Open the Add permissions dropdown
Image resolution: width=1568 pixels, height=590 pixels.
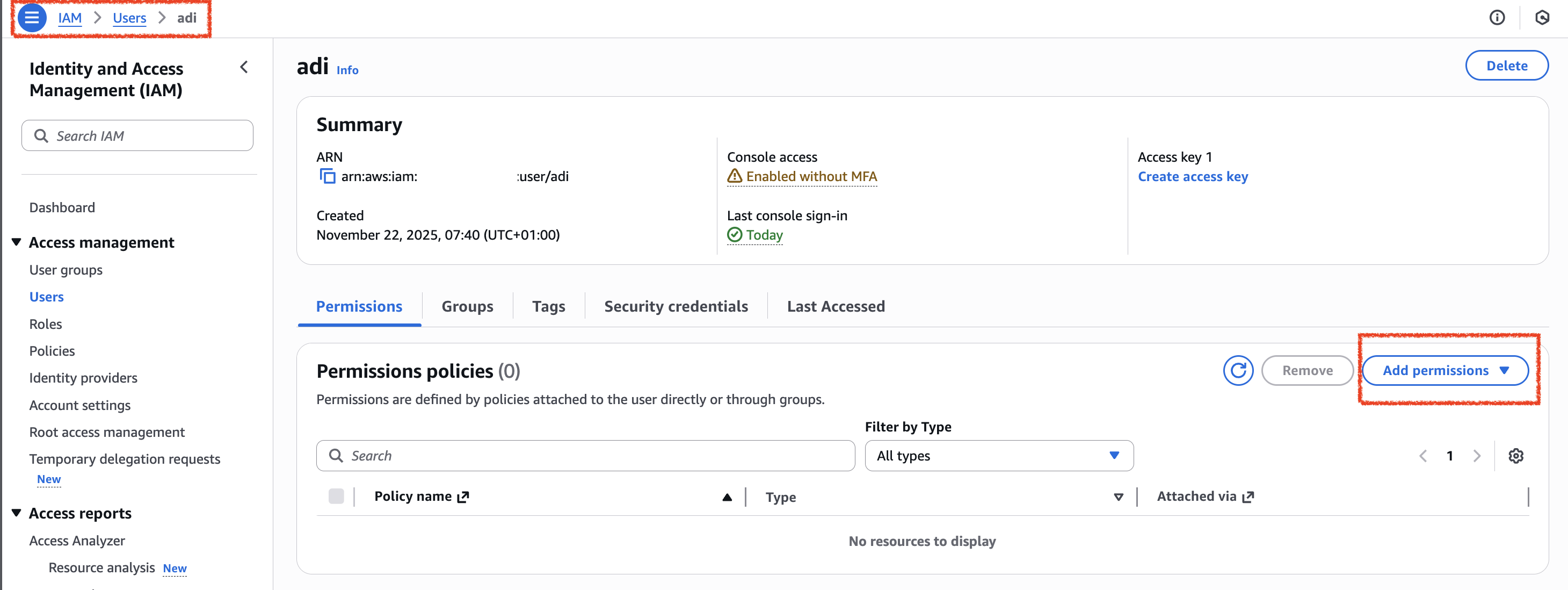pyautogui.click(x=1446, y=370)
